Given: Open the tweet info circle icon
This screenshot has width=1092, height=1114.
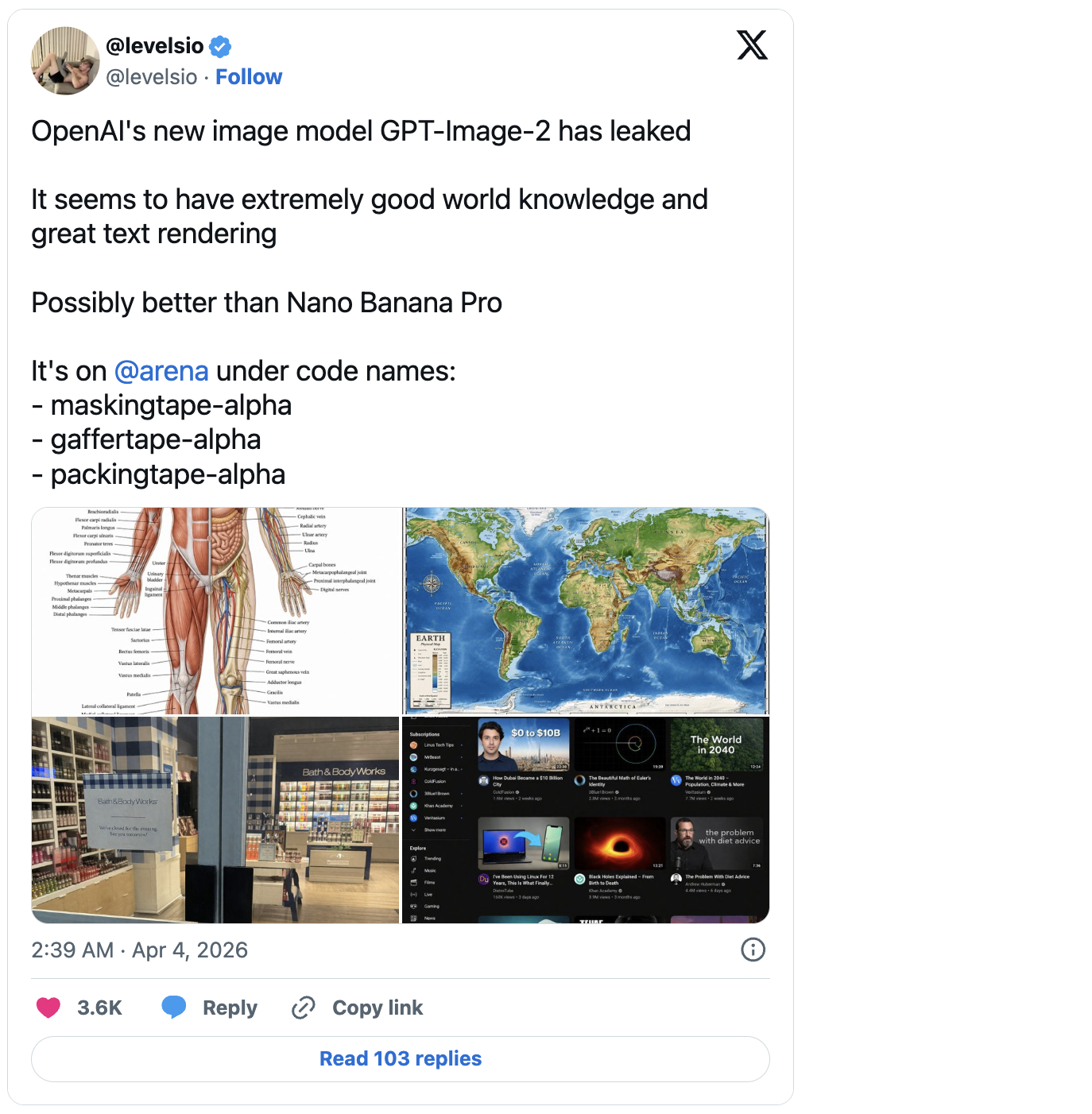Looking at the screenshot, I should [753, 950].
